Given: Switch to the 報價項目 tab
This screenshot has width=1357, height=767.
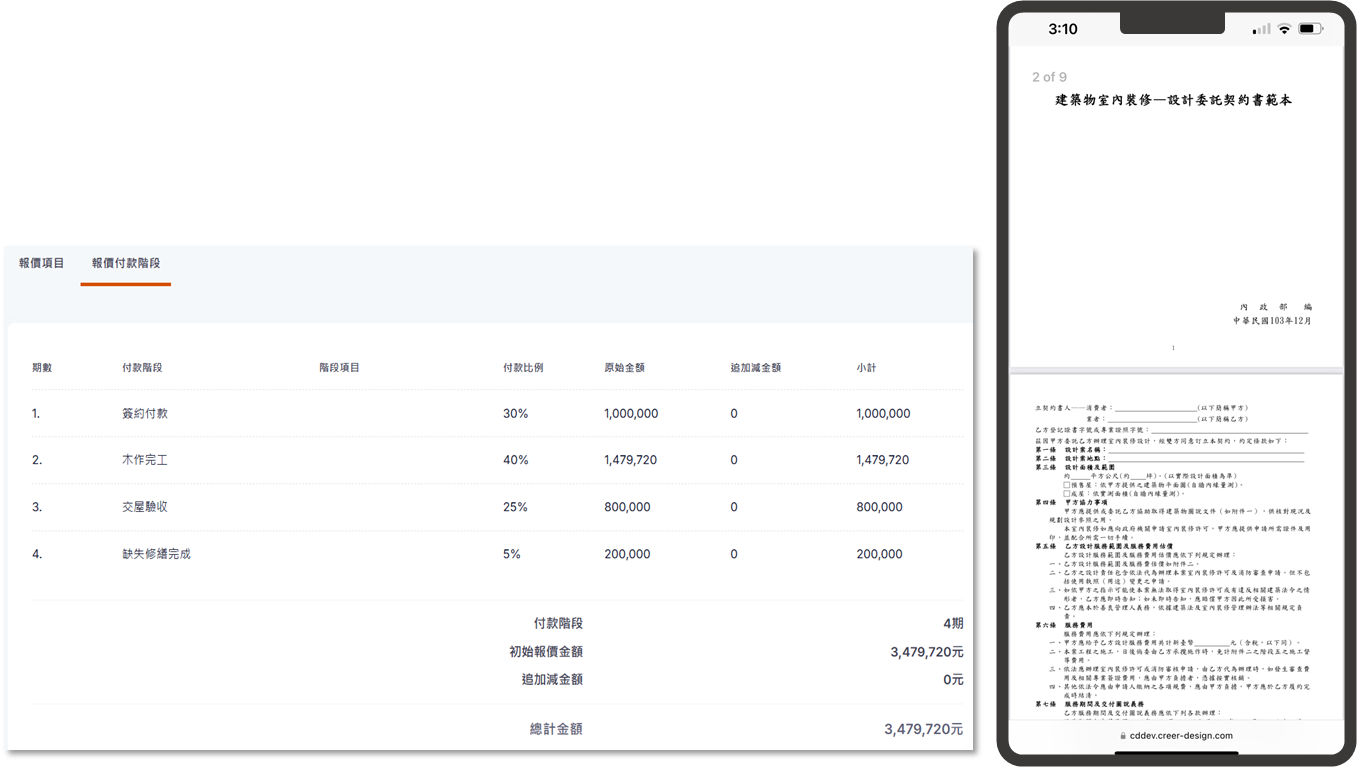Looking at the screenshot, I should 41,263.
